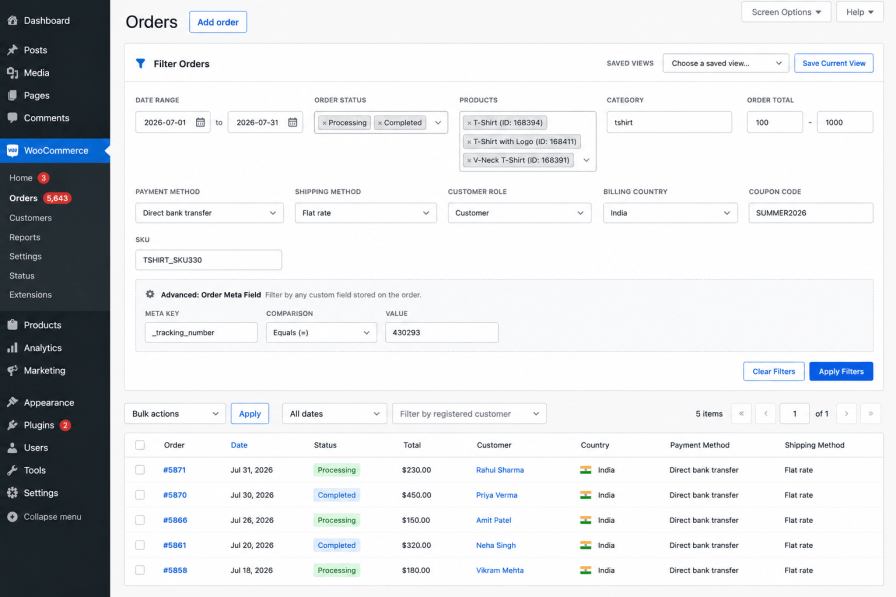
Task: Click the Comments bubble icon
Action: click(x=13, y=118)
